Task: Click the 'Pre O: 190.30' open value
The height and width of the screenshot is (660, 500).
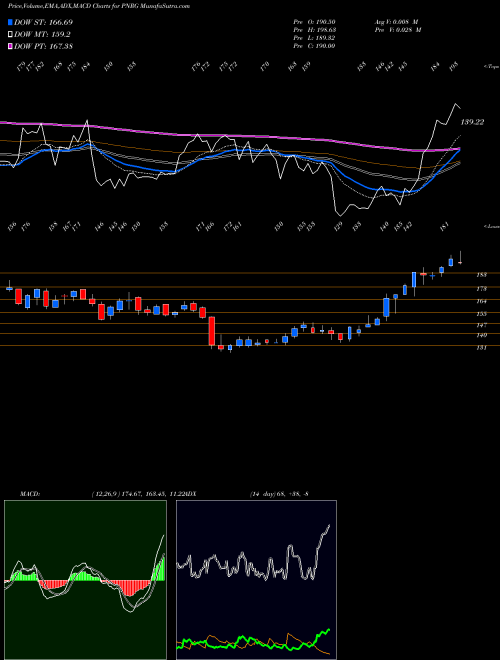Action: (314, 22)
